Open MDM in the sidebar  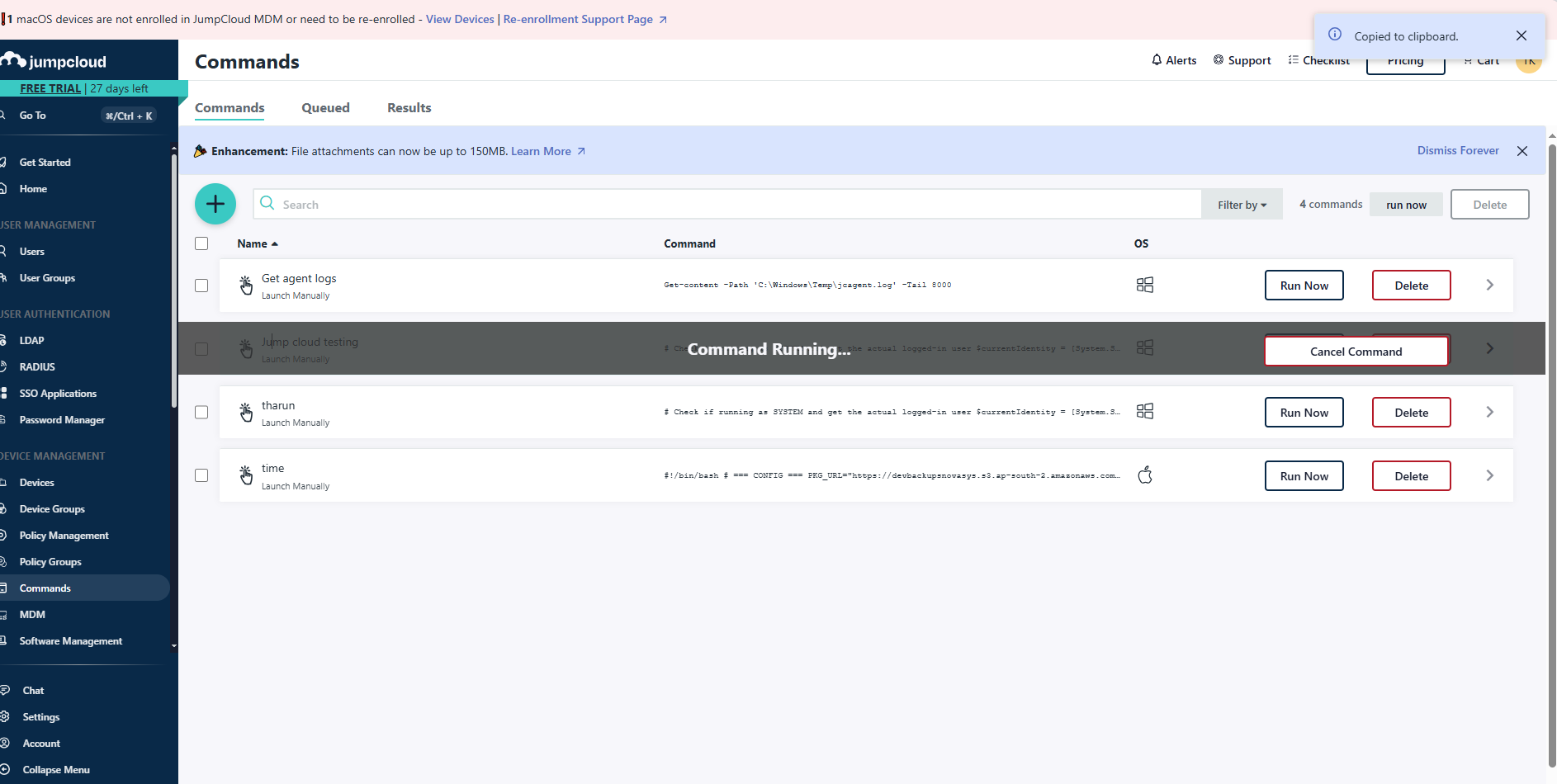[x=32, y=615]
